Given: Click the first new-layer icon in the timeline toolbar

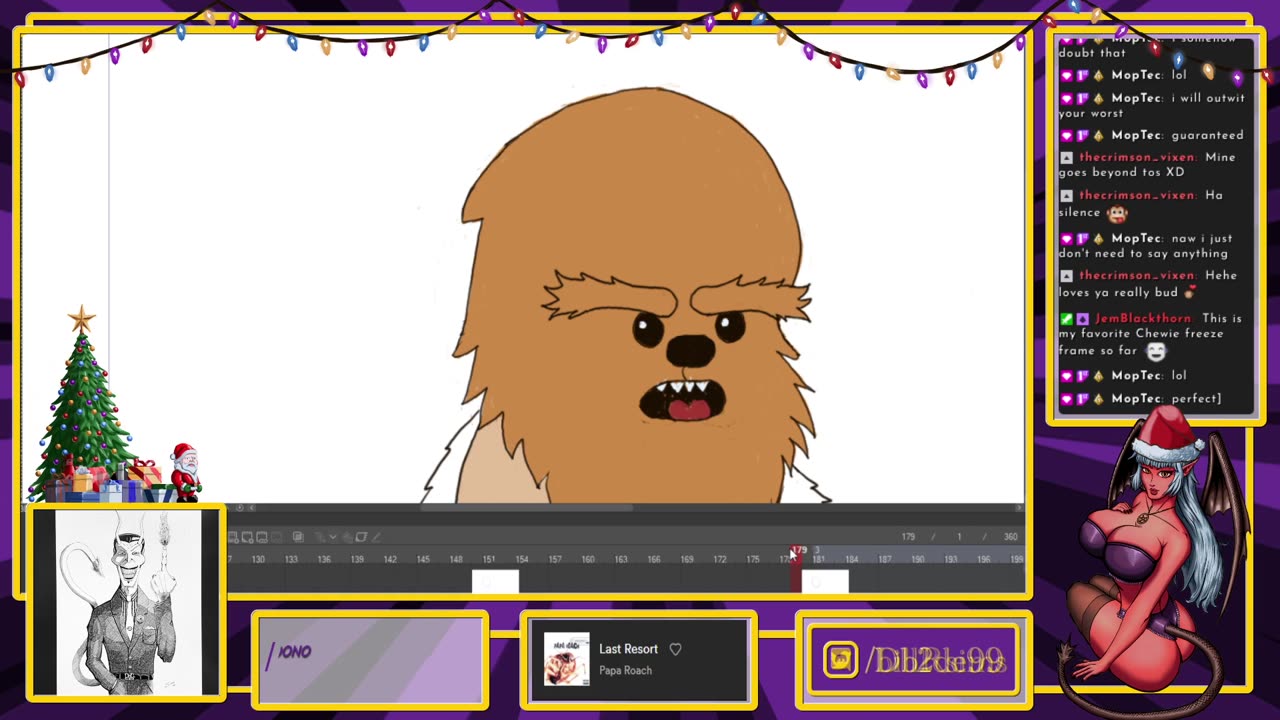Looking at the screenshot, I should (x=233, y=537).
